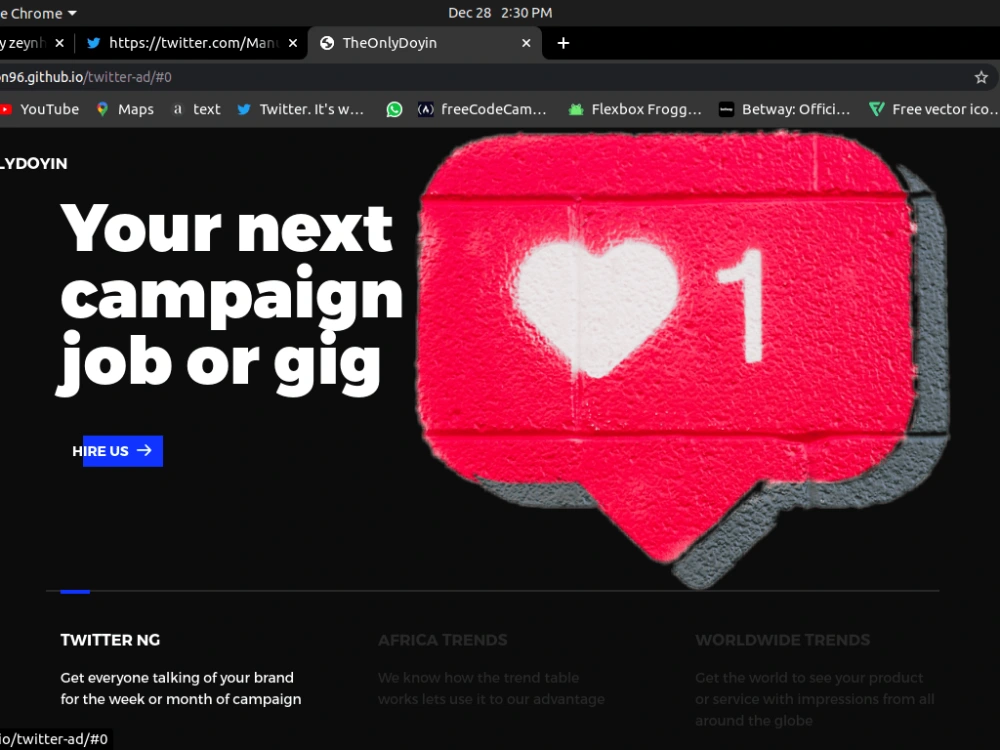Close the zeynh tab
Viewport: 1000px width, 750px height.
(59, 43)
